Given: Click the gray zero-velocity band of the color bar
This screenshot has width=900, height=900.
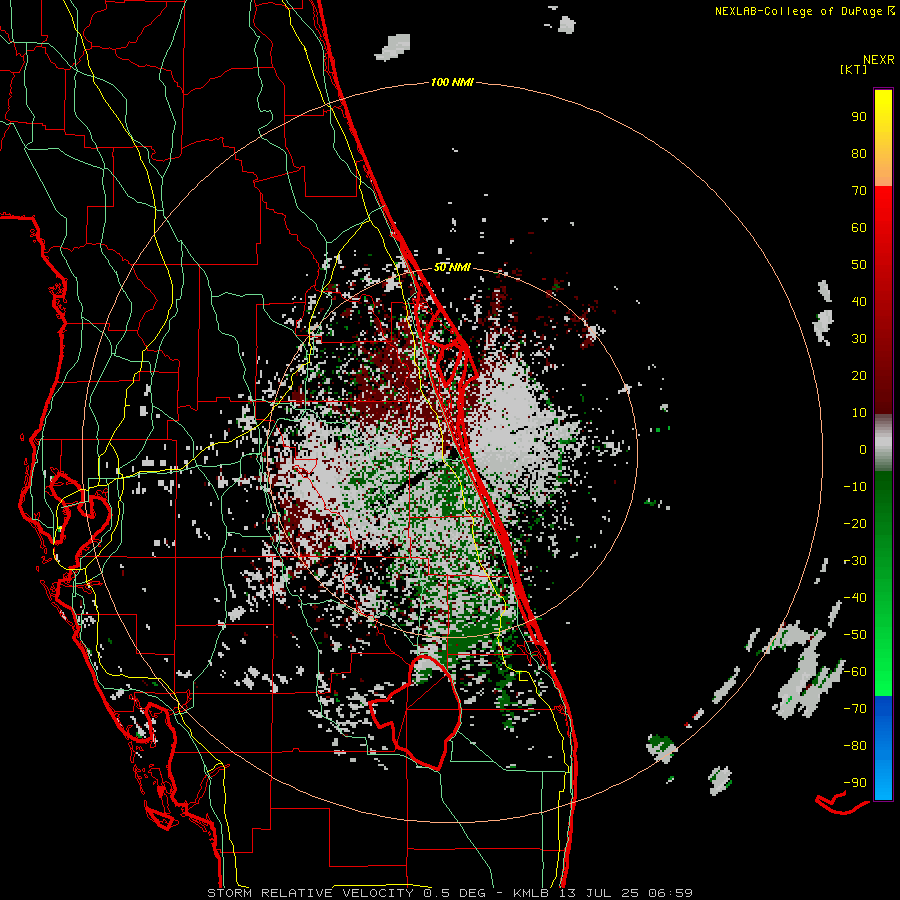Looking at the screenshot, I should pos(883,443).
